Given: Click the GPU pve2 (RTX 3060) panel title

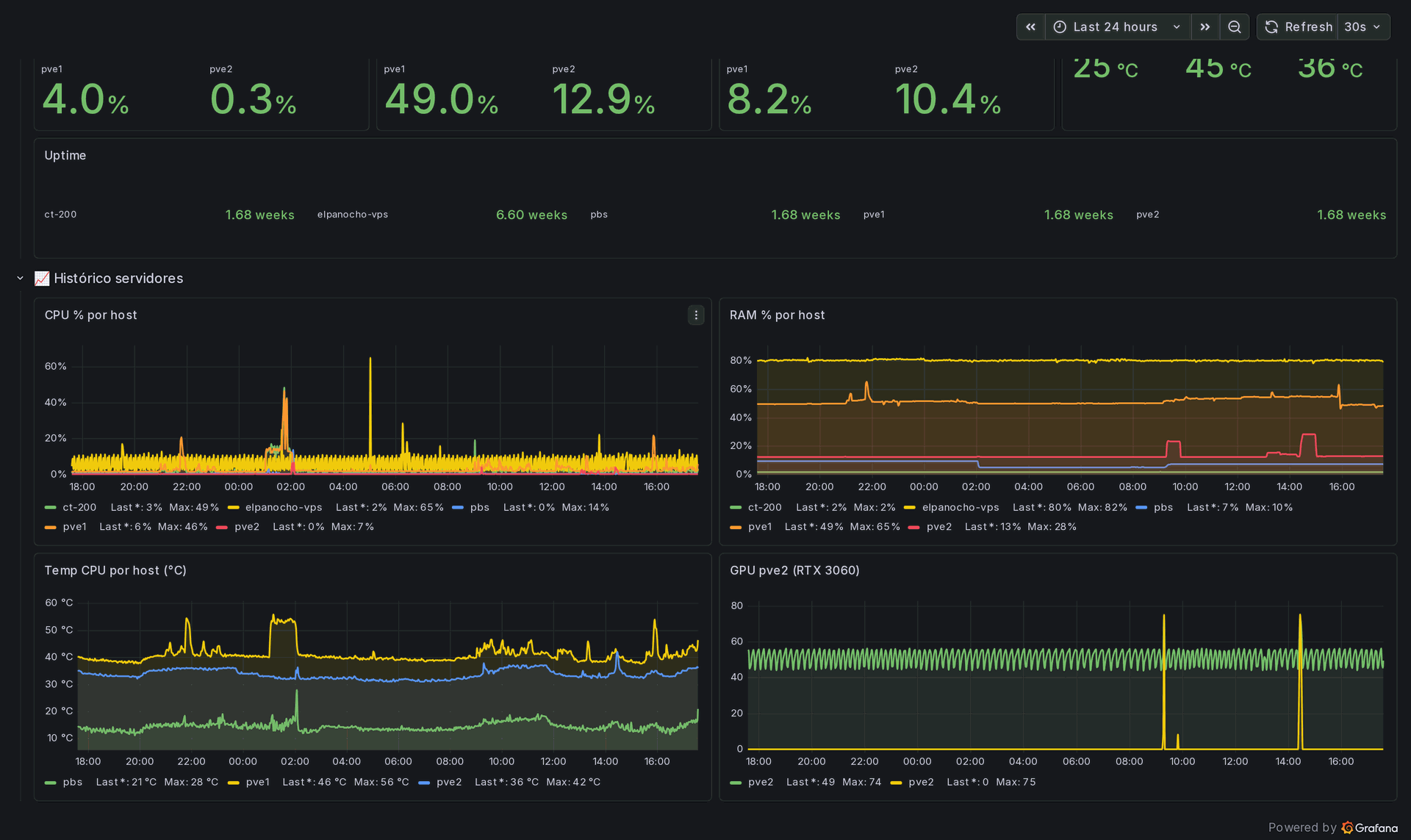Looking at the screenshot, I should coord(794,570).
